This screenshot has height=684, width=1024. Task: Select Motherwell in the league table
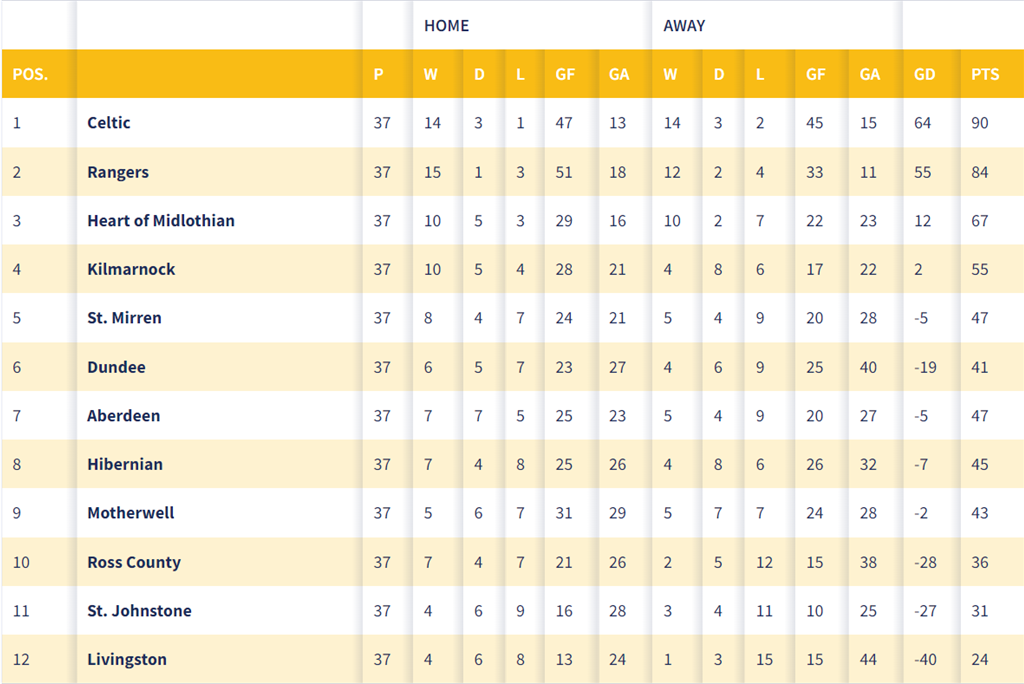[131, 513]
